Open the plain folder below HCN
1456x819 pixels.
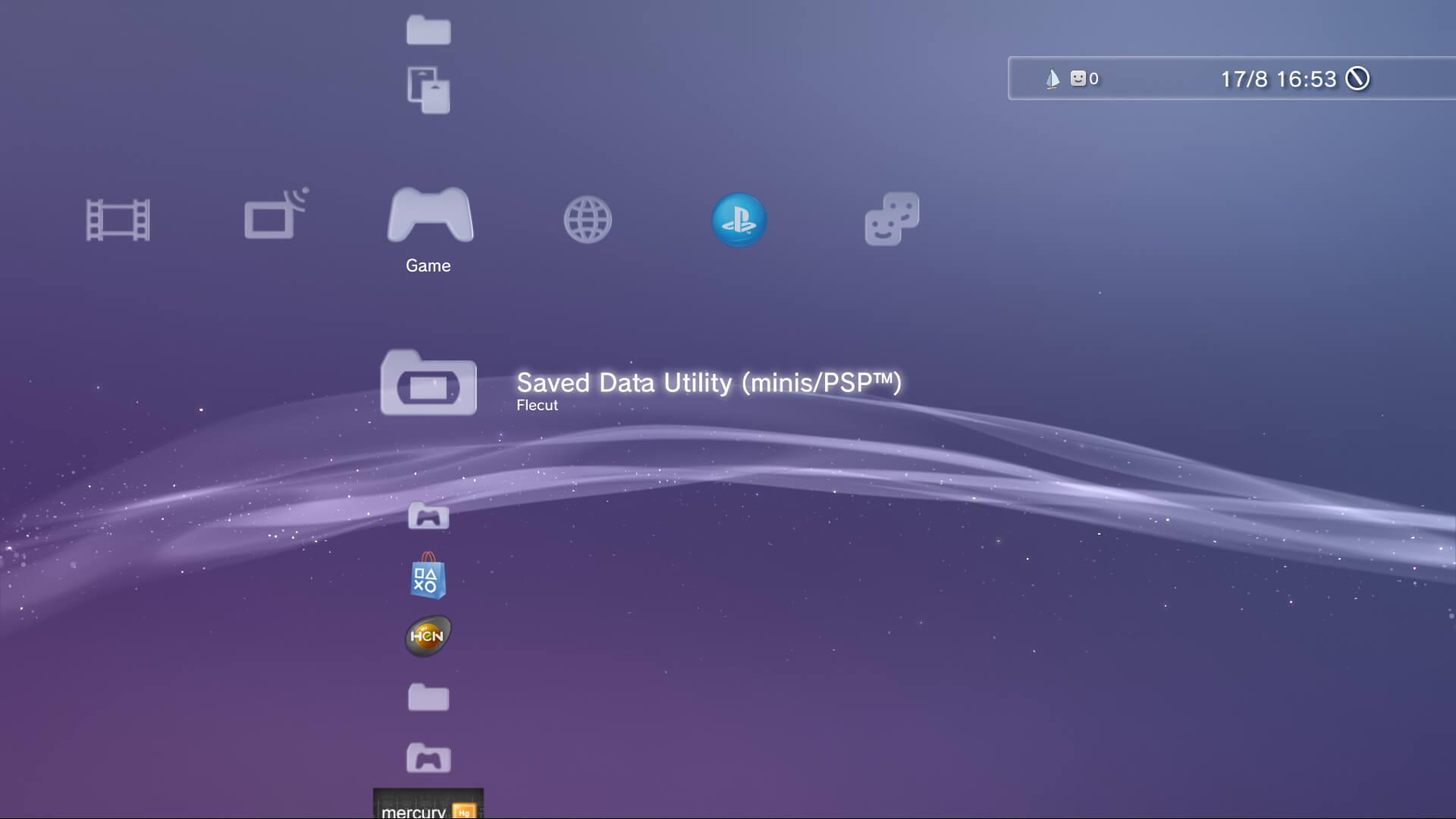(428, 697)
